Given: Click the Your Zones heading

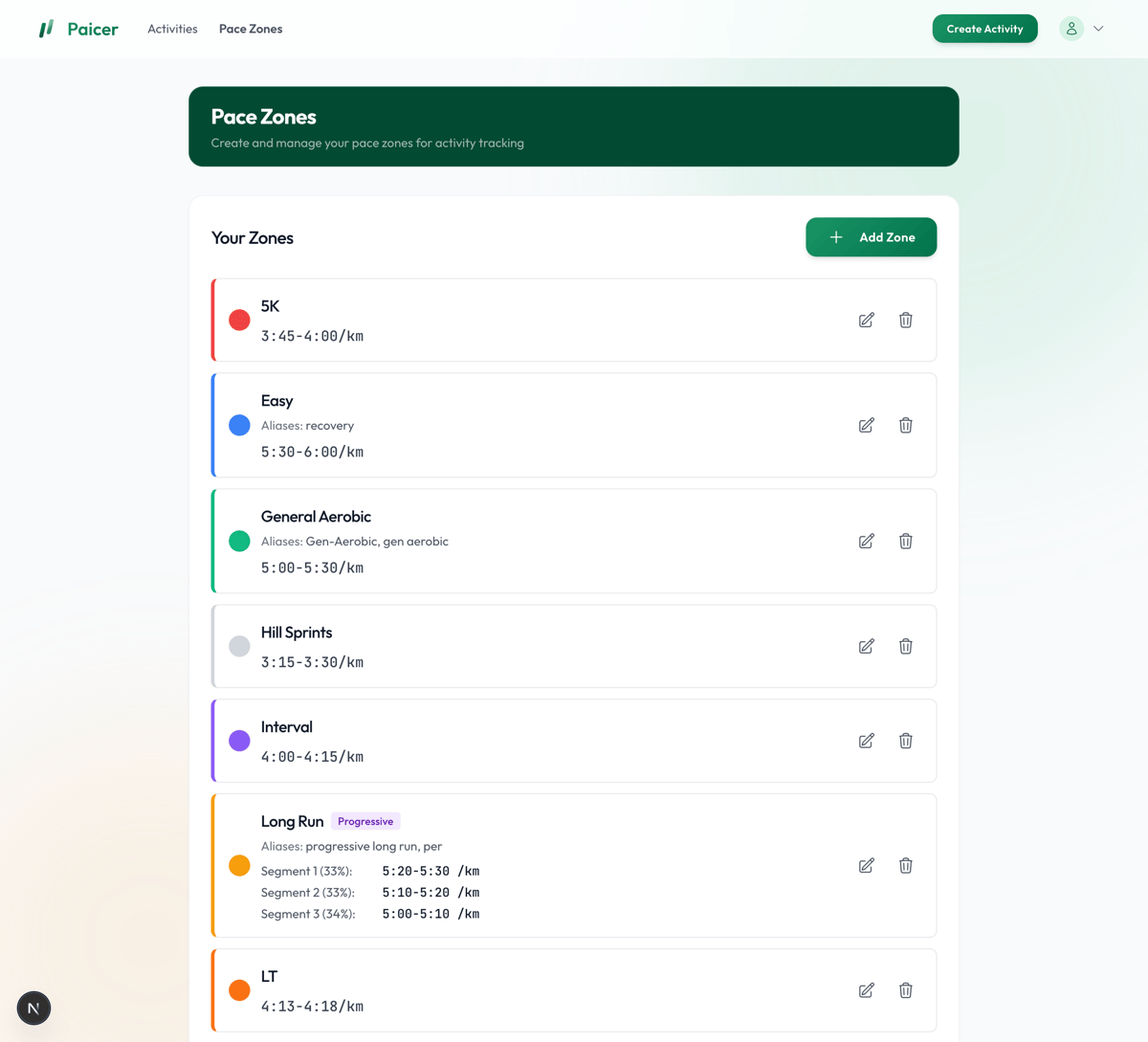Looking at the screenshot, I should (253, 237).
